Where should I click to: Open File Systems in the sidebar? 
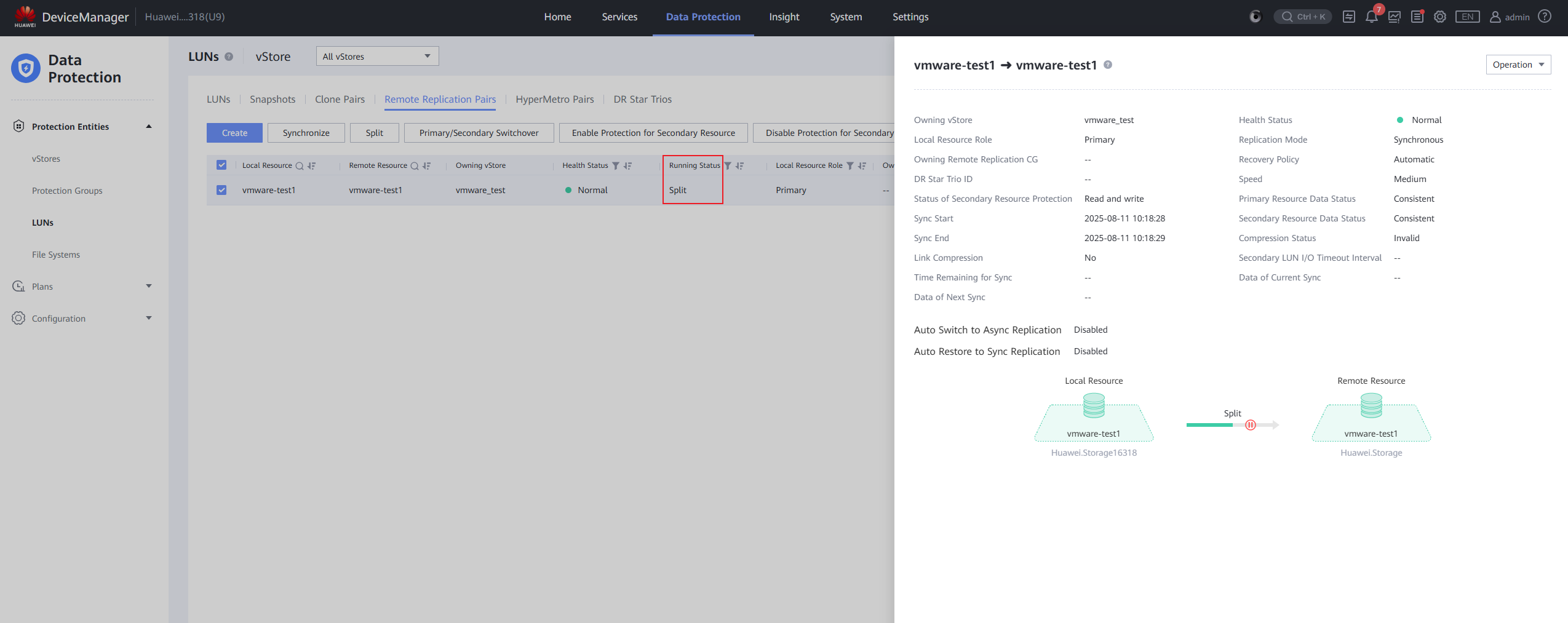[x=56, y=255]
